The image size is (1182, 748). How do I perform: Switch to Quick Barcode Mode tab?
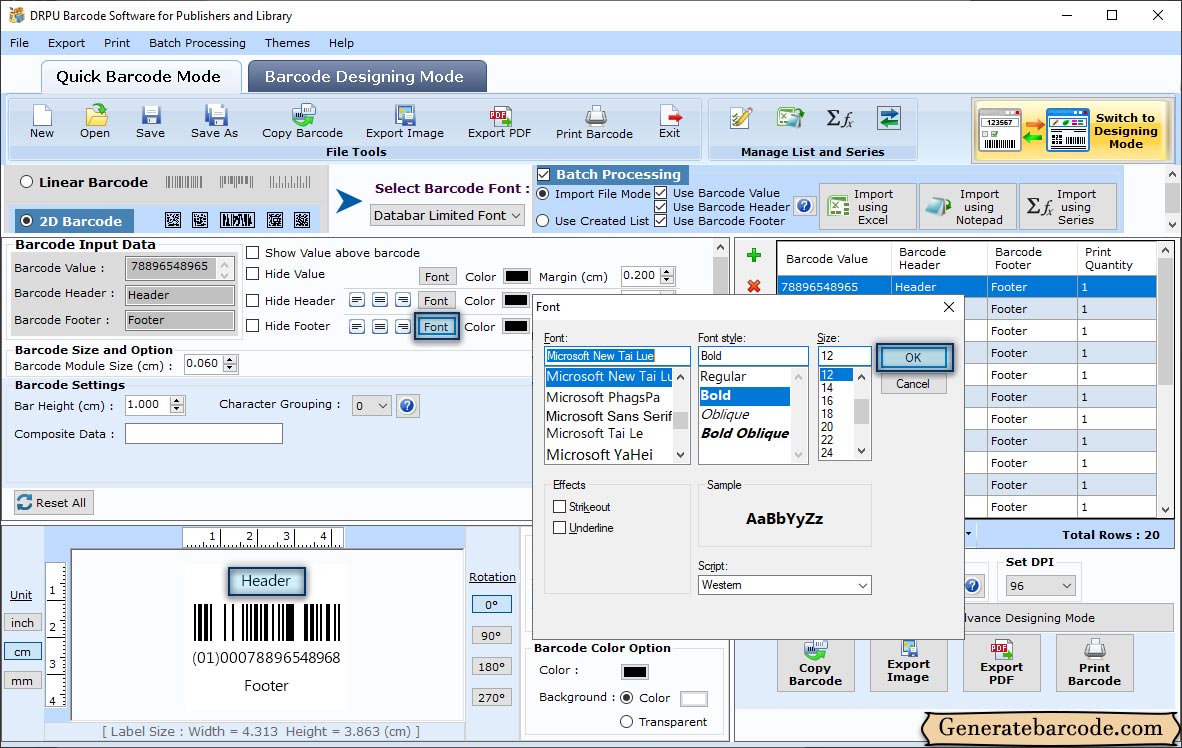click(x=139, y=76)
